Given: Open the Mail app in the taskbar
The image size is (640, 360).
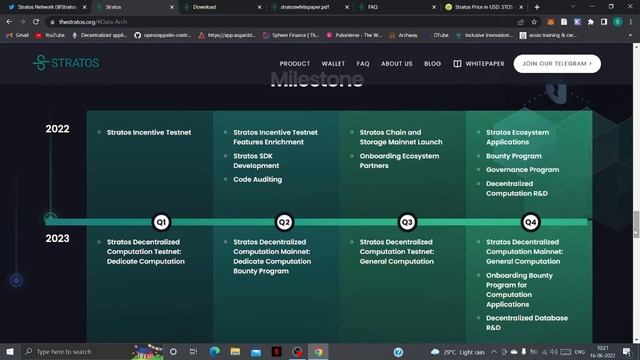Looking at the screenshot, I should [x=256, y=351].
